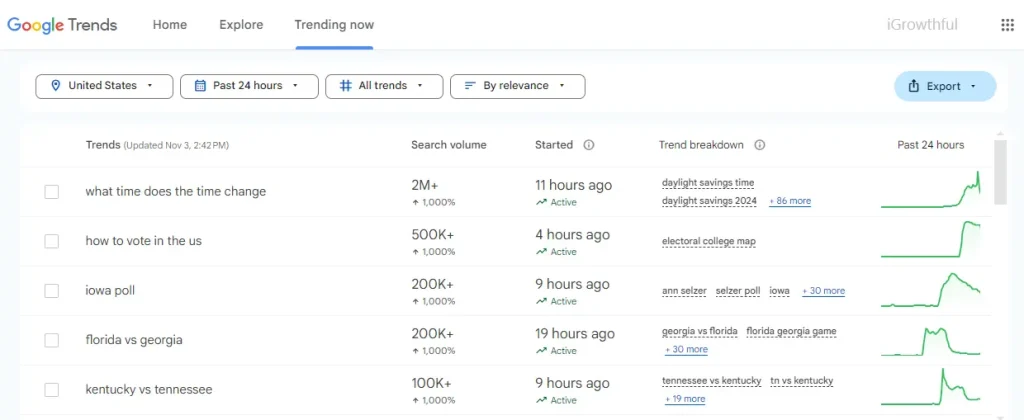Click the Past 24 hours column header

pyautogui.click(x=931, y=145)
